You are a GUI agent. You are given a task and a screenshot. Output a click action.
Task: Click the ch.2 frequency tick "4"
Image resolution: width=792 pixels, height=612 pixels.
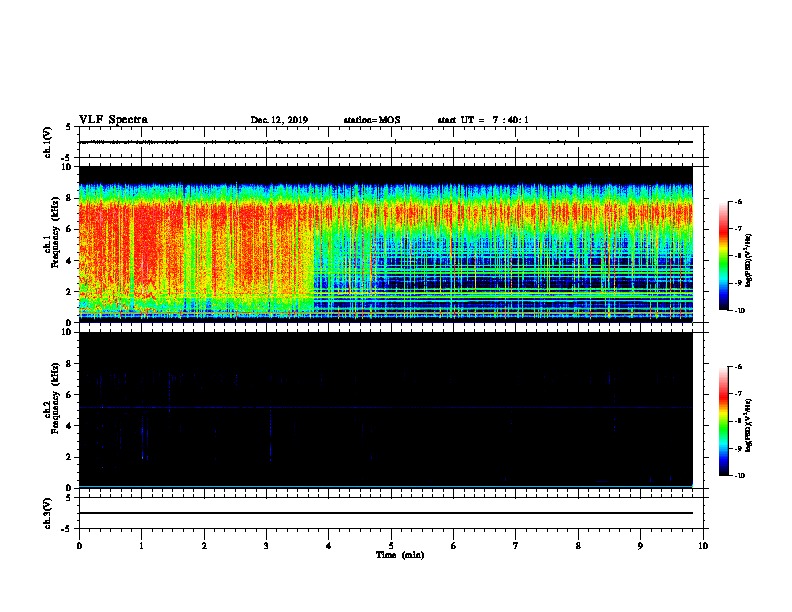click(68, 426)
